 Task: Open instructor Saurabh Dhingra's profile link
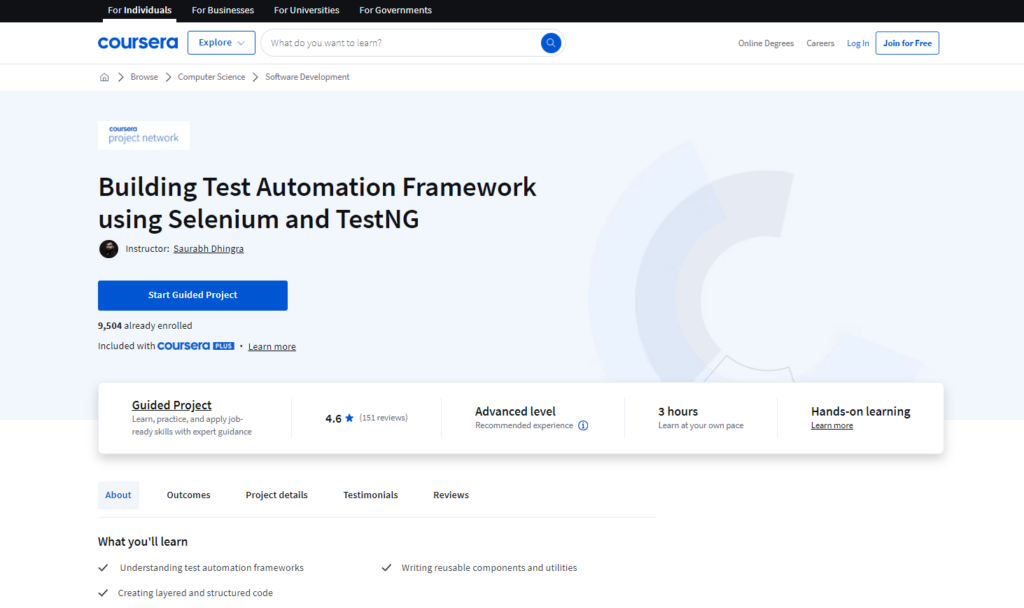pos(208,249)
